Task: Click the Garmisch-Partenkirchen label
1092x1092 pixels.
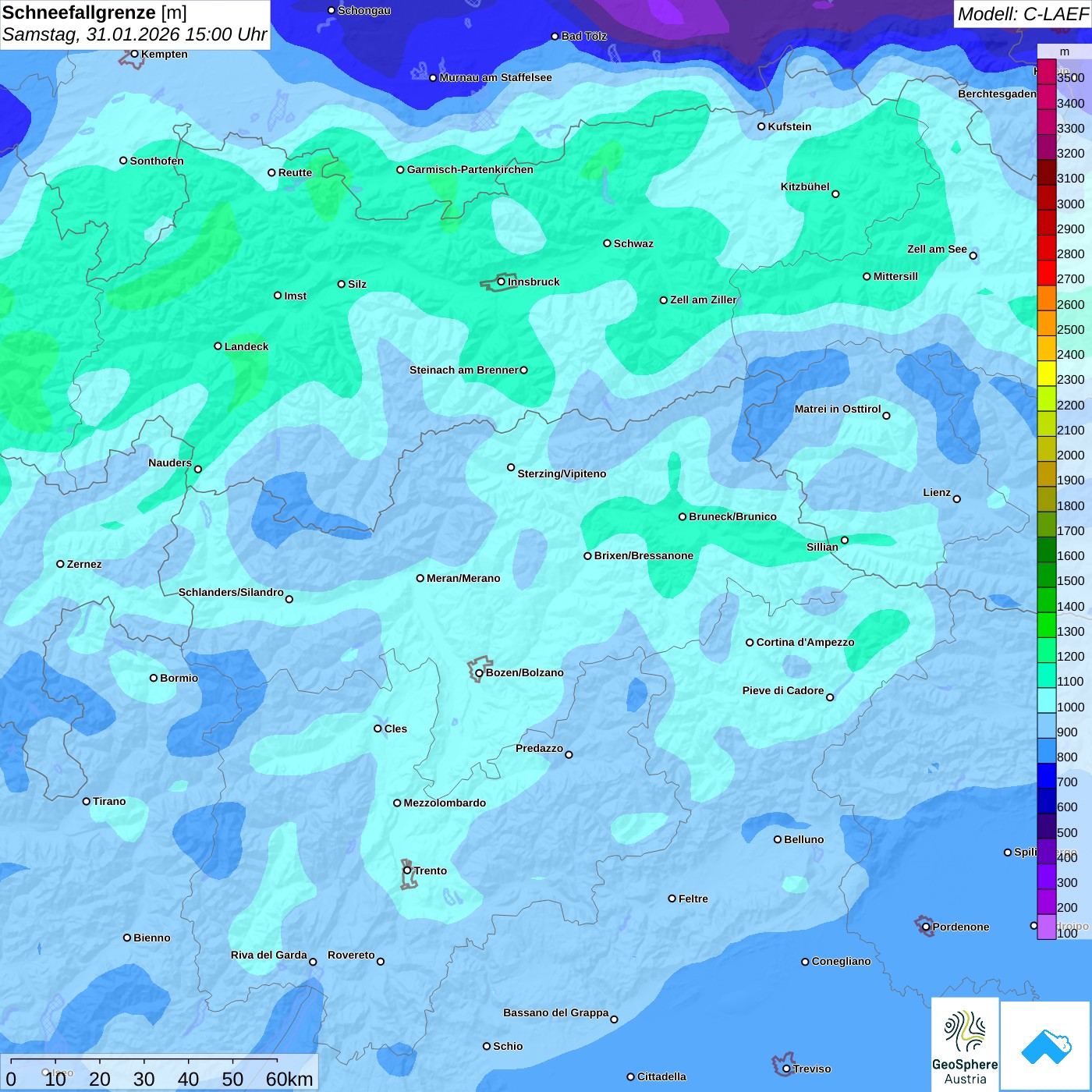Action: click(470, 169)
